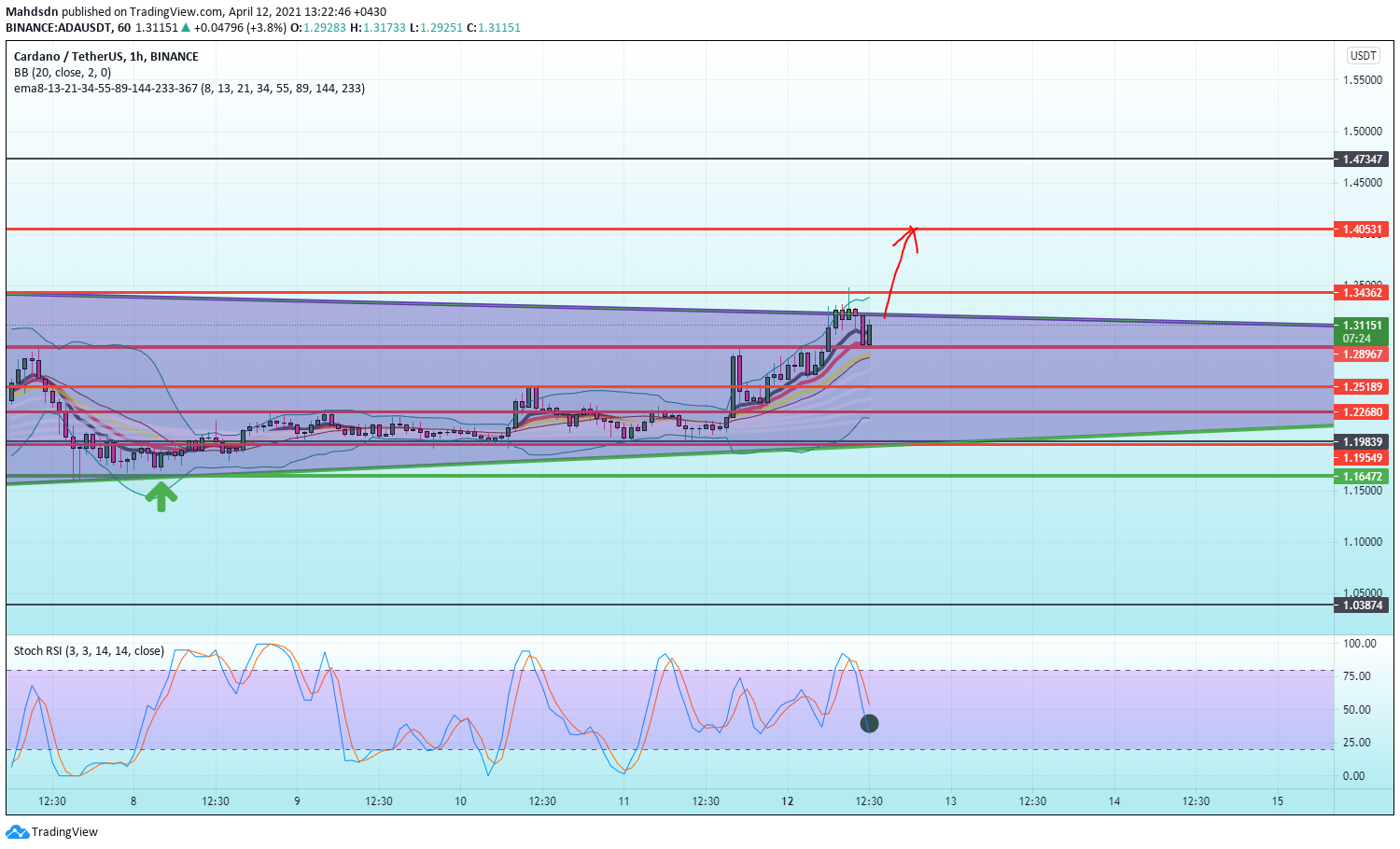
Task: Click the date label 15 on time axis
Action: point(1278,801)
